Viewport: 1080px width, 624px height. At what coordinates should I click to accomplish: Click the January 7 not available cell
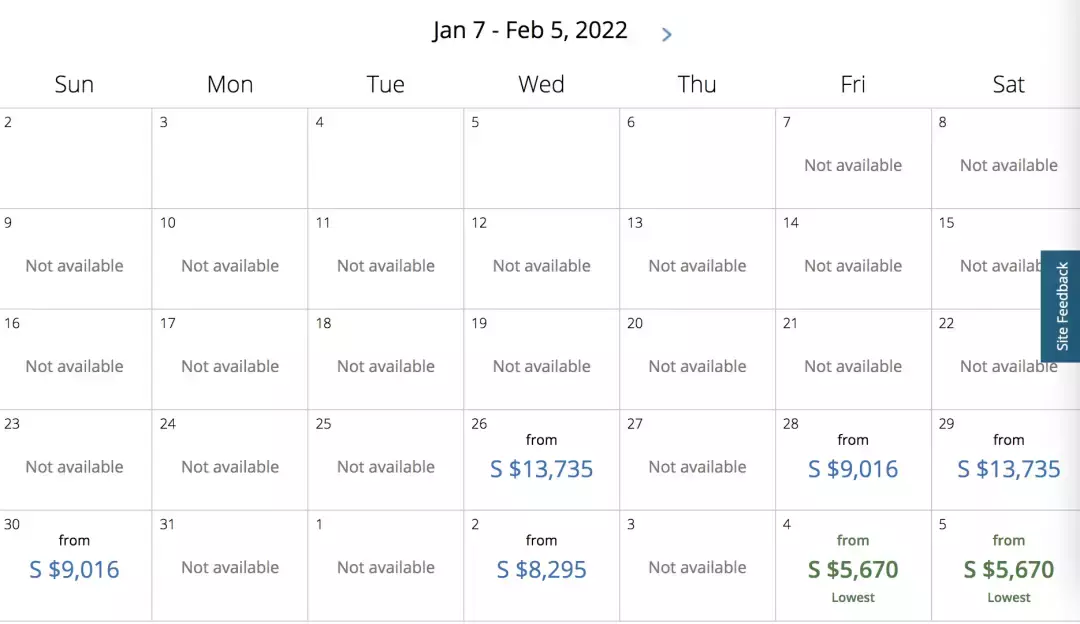pos(853,165)
